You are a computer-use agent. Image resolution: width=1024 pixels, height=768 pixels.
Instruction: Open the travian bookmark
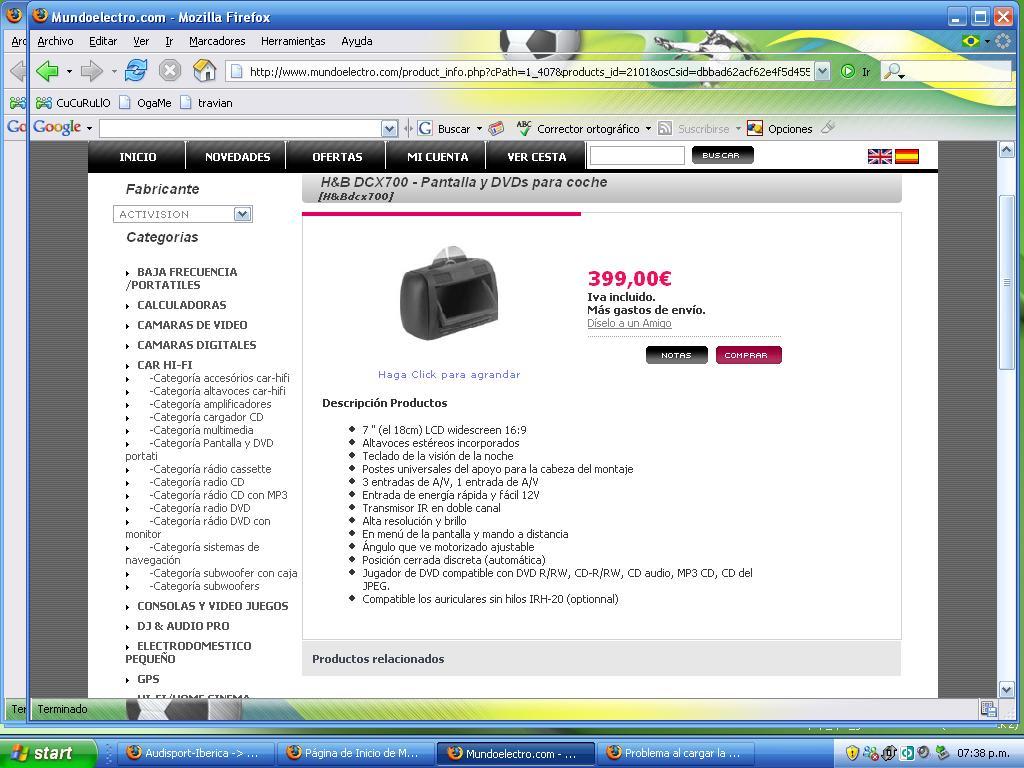tap(206, 103)
